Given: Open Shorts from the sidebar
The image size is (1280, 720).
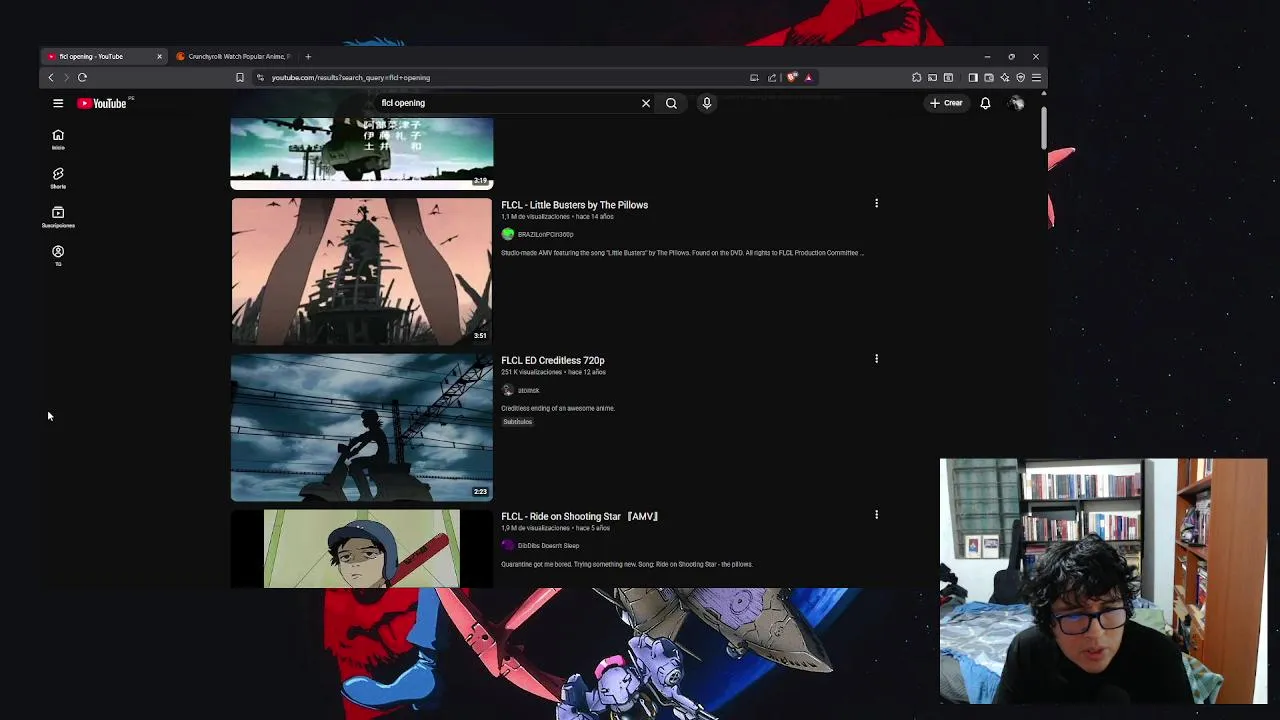Looking at the screenshot, I should 58,178.
